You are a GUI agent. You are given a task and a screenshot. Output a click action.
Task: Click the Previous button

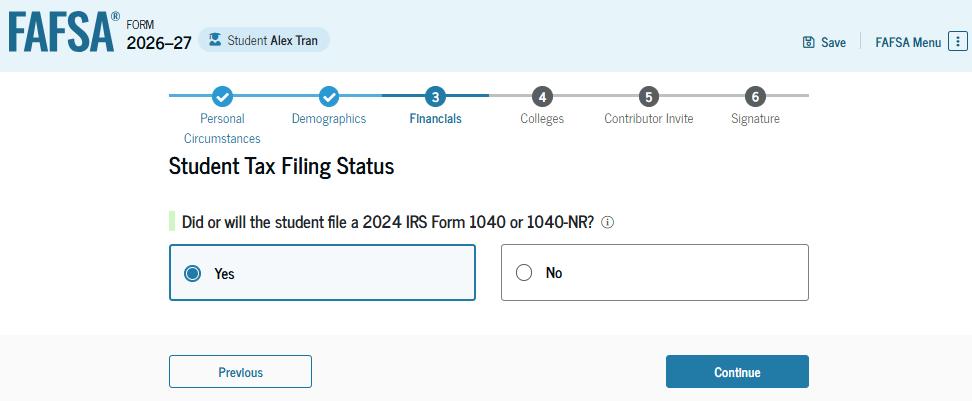coord(241,372)
